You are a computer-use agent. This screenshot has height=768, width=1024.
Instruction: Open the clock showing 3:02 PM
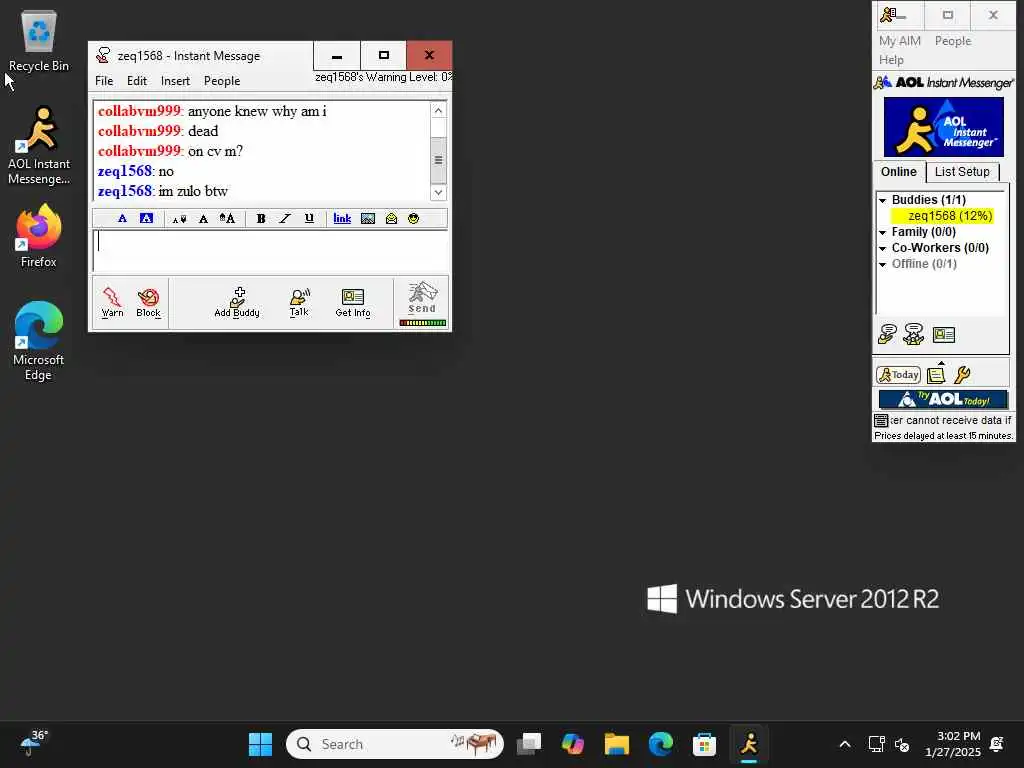tap(952, 744)
